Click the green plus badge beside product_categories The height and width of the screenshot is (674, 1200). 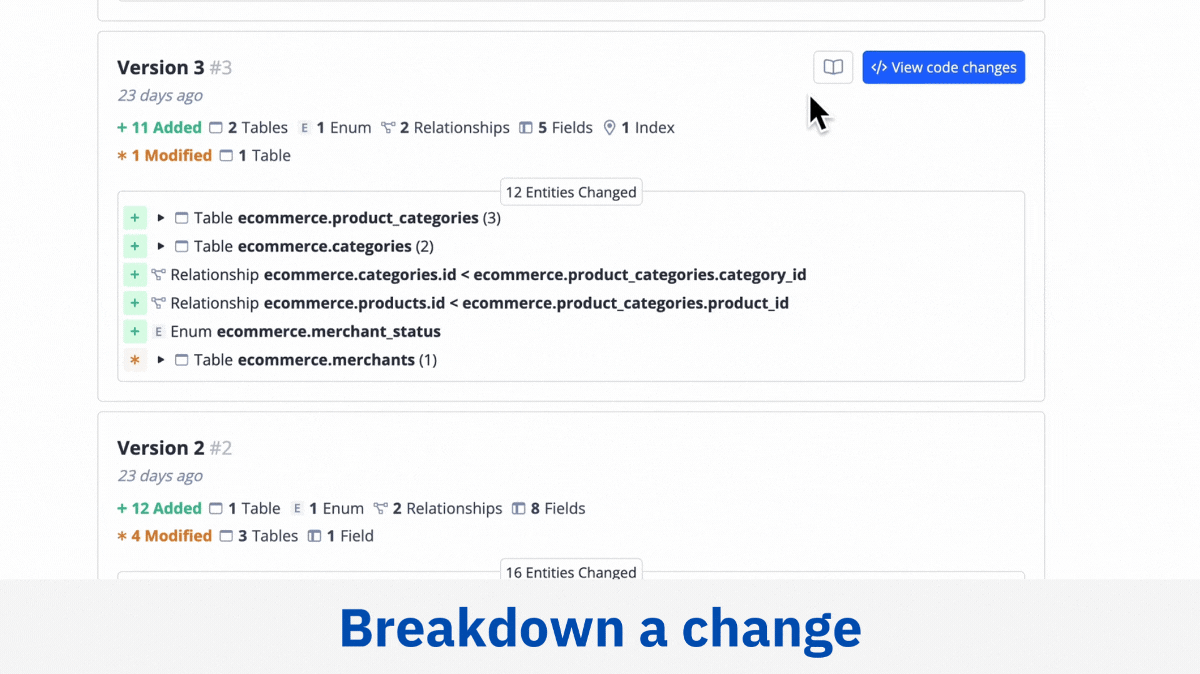tap(135, 218)
